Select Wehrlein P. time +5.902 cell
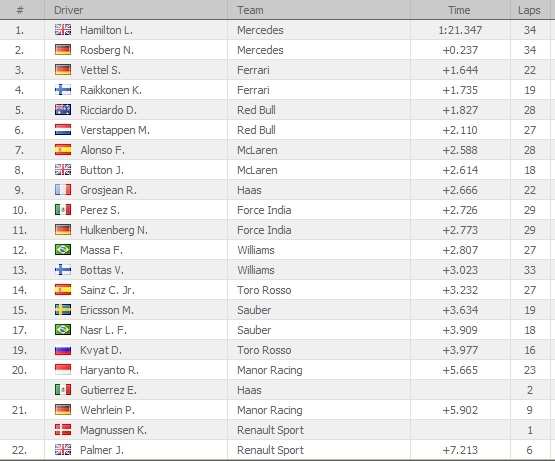 pyautogui.click(x=460, y=410)
